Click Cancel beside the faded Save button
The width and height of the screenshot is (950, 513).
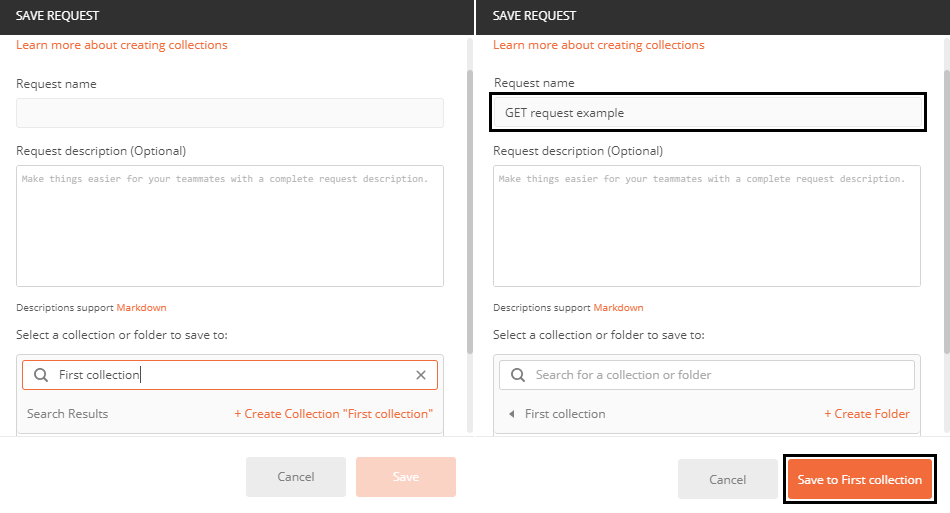[295, 477]
